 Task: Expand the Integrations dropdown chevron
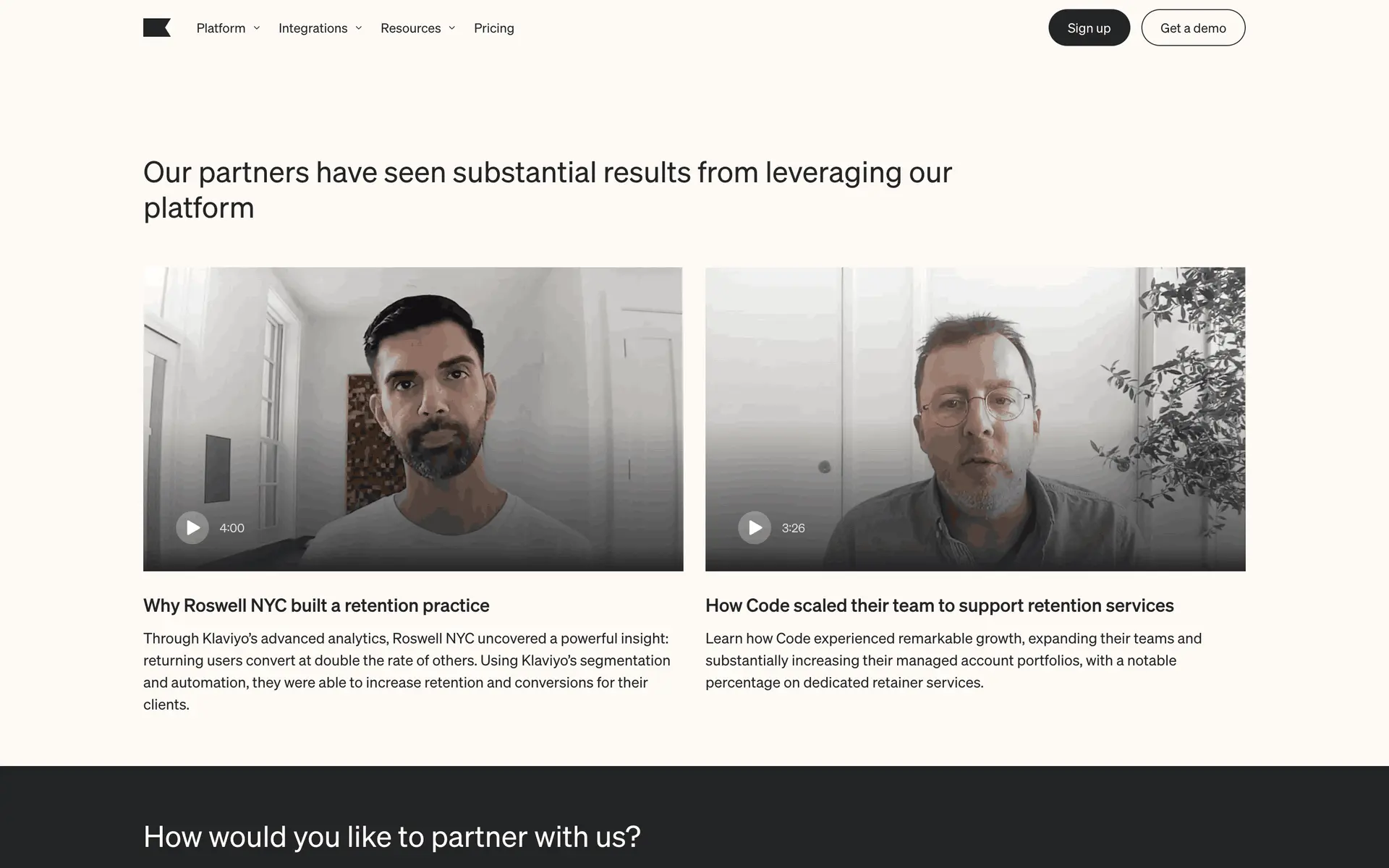358,28
